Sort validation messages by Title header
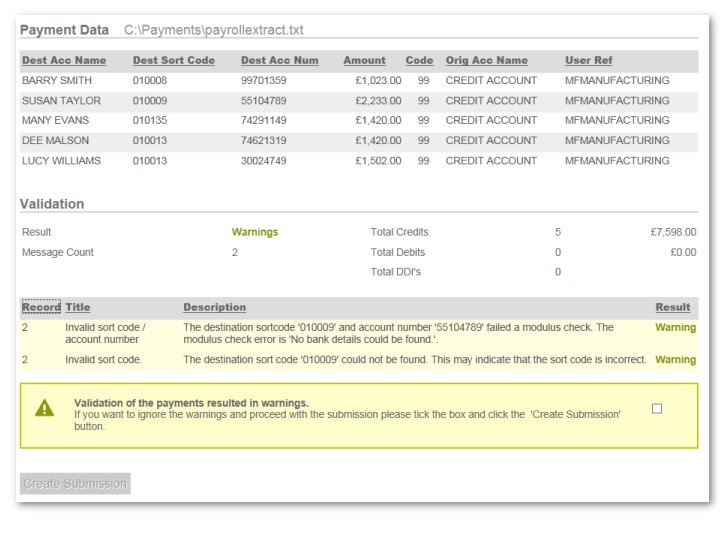726x538 pixels. click(x=78, y=307)
